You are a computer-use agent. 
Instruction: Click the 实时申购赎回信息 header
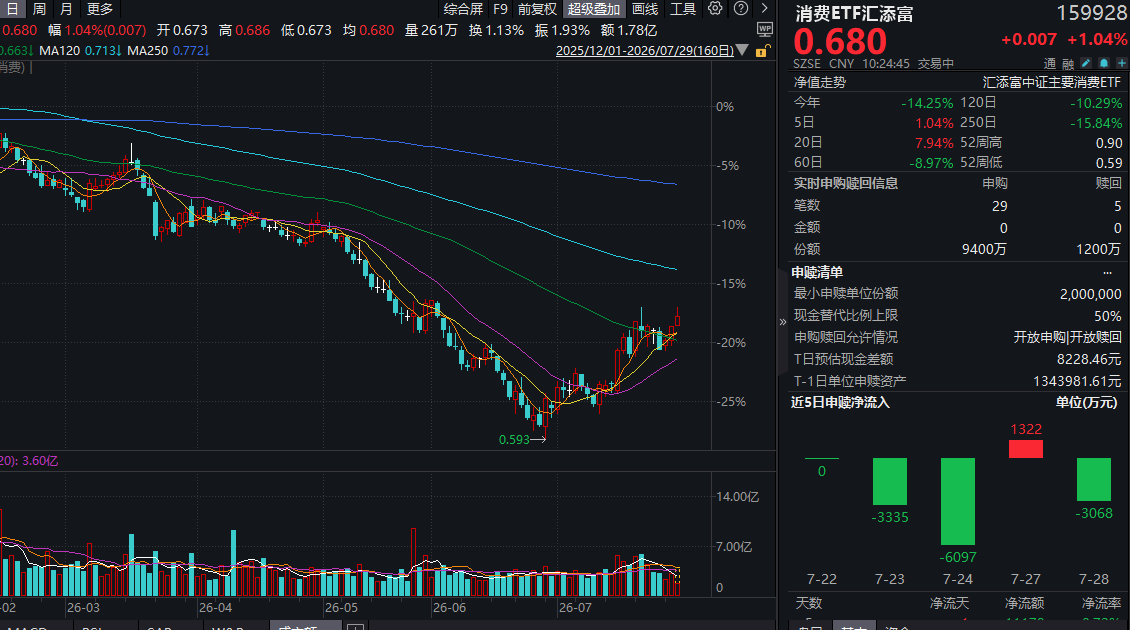845,183
